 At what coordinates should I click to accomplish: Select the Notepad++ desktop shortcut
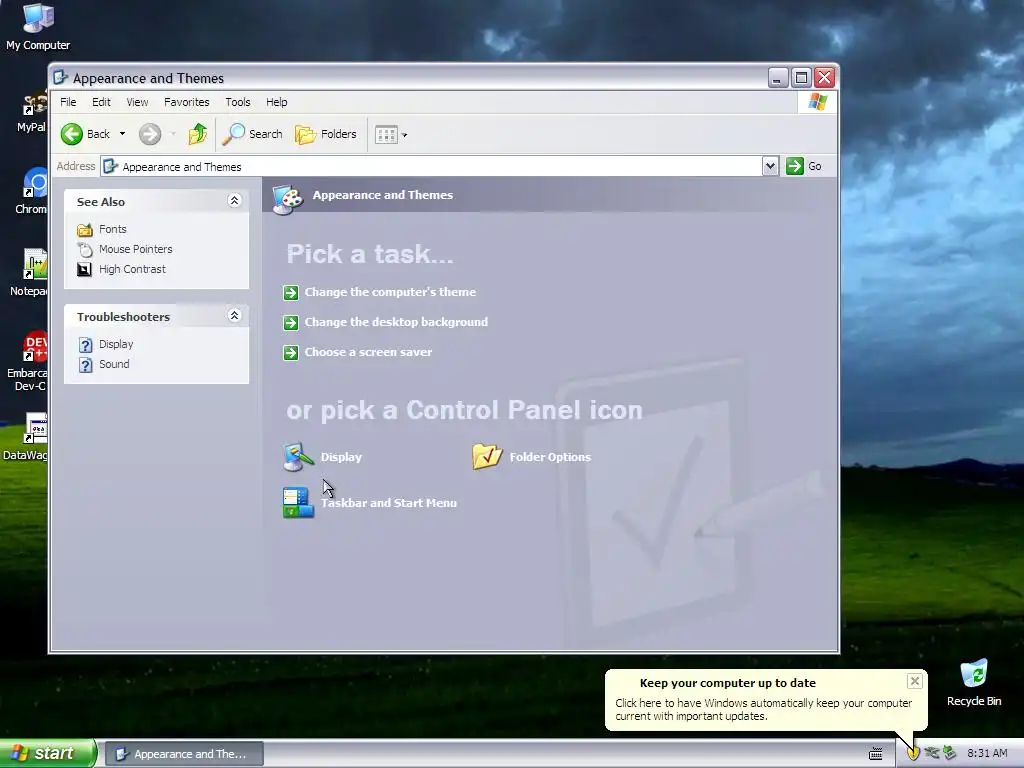[x=29, y=272]
